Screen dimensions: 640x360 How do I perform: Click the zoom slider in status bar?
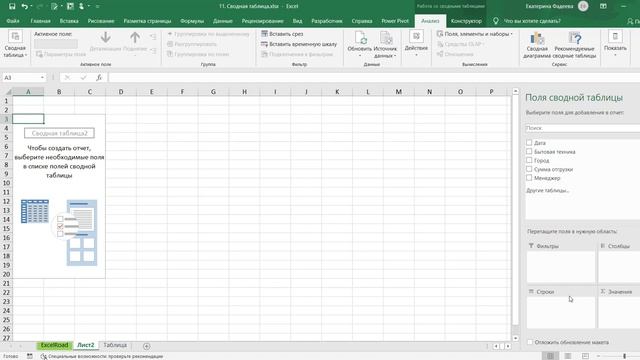click(x=624, y=356)
